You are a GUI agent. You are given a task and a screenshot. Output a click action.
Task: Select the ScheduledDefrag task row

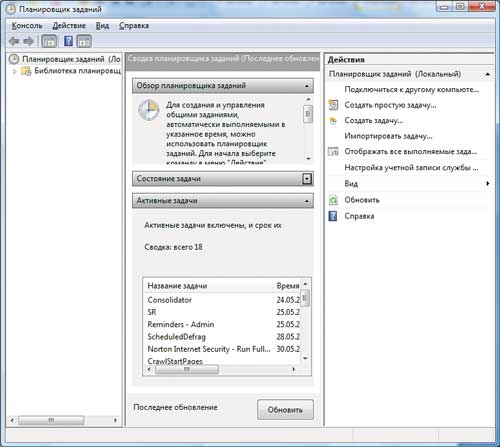pos(222,337)
